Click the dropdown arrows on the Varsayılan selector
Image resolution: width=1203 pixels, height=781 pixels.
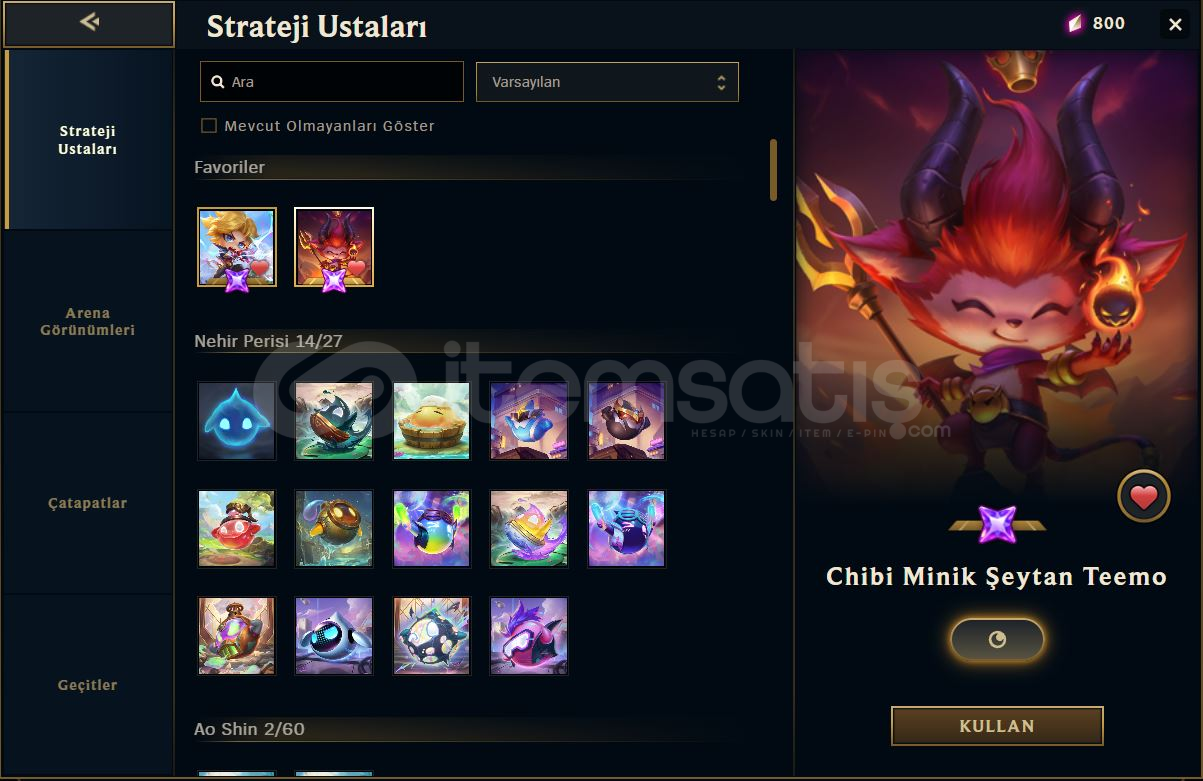(721, 83)
